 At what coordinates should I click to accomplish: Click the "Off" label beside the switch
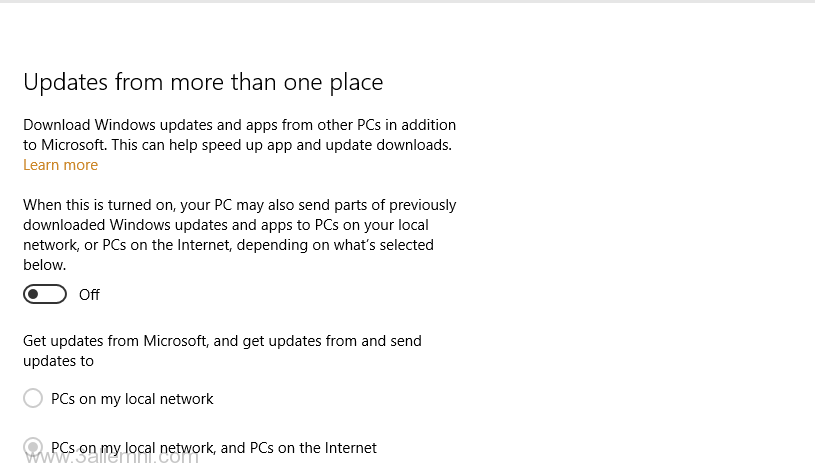[90, 295]
